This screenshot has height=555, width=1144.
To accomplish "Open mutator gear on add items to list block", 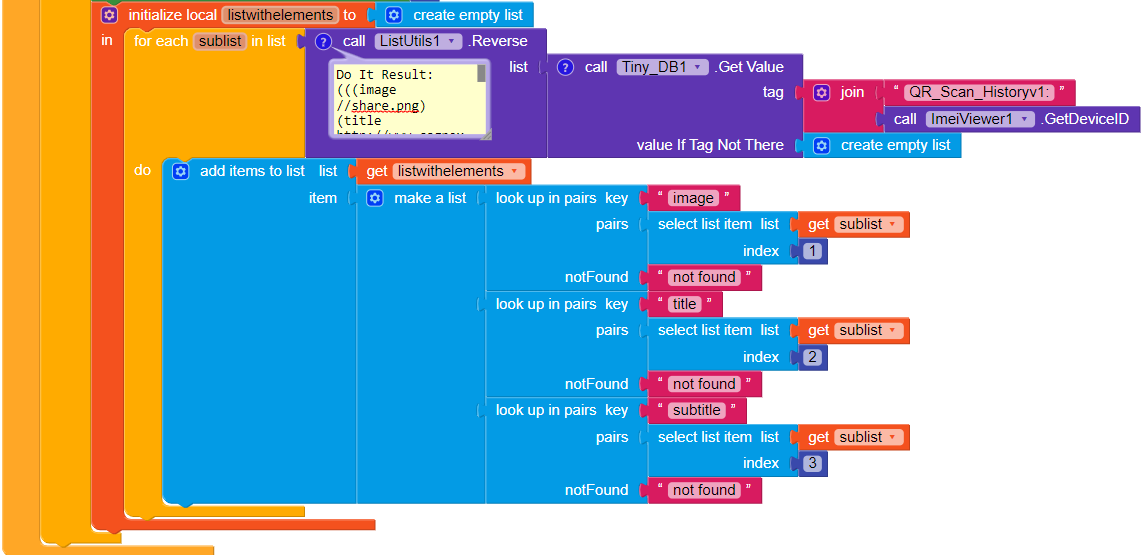I will point(181,171).
